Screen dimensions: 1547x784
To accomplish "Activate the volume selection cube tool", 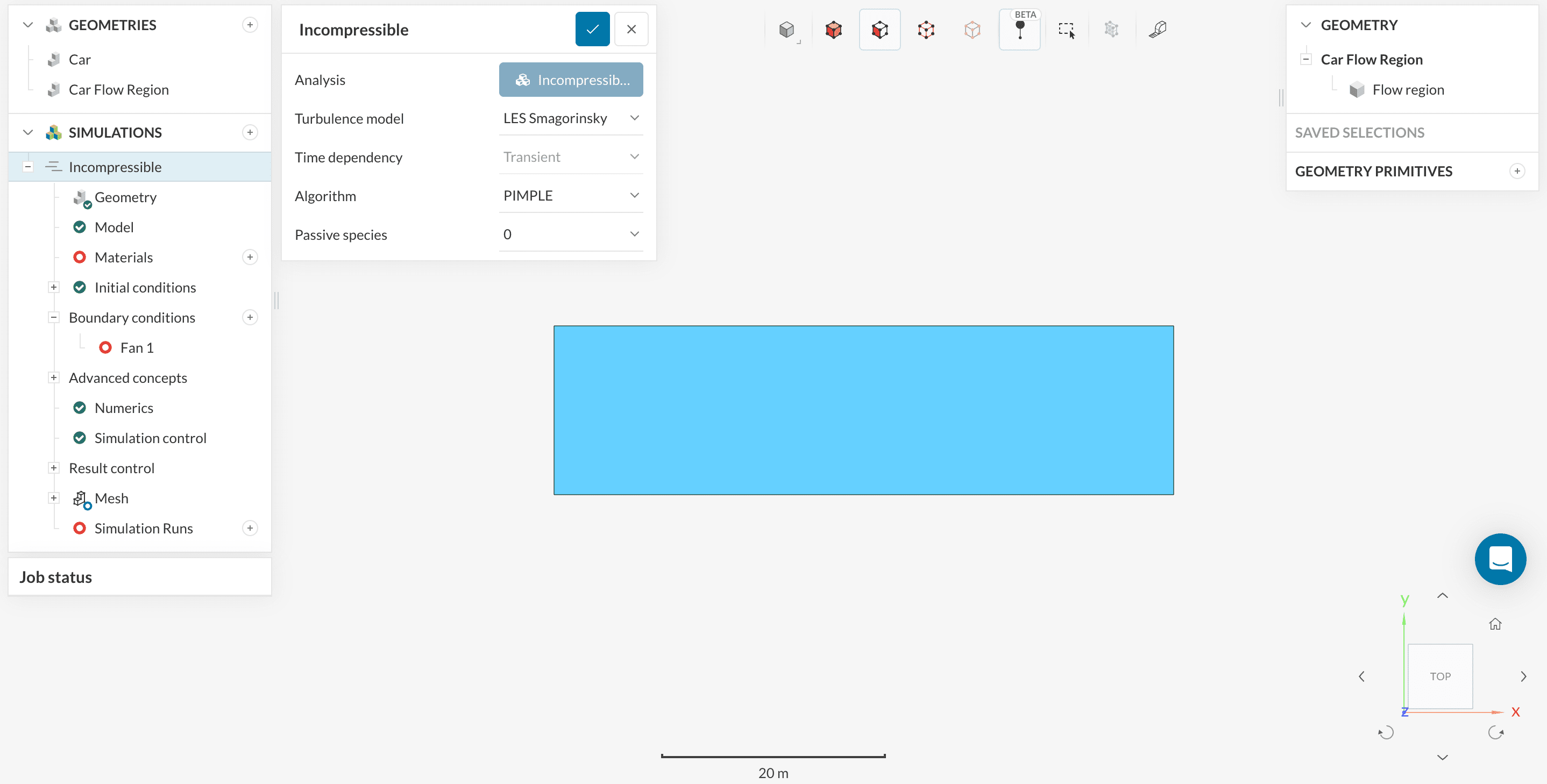I will 833,30.
